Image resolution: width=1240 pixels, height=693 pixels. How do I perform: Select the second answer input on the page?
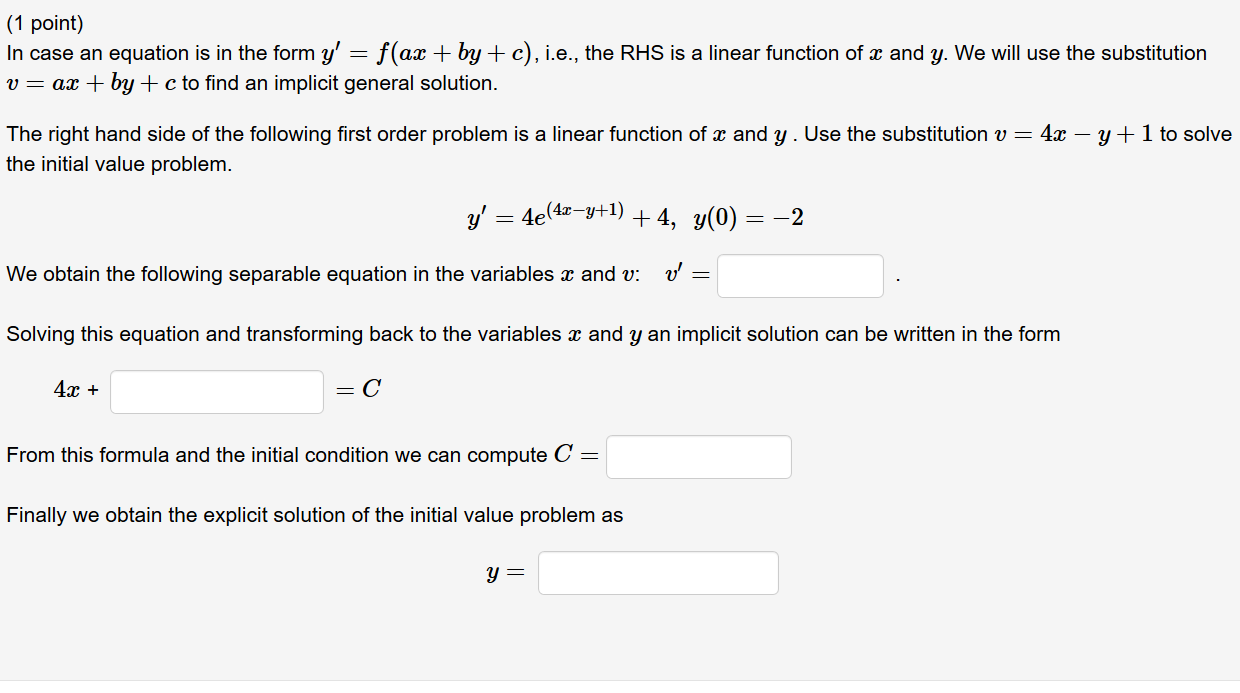click(216, 391)
